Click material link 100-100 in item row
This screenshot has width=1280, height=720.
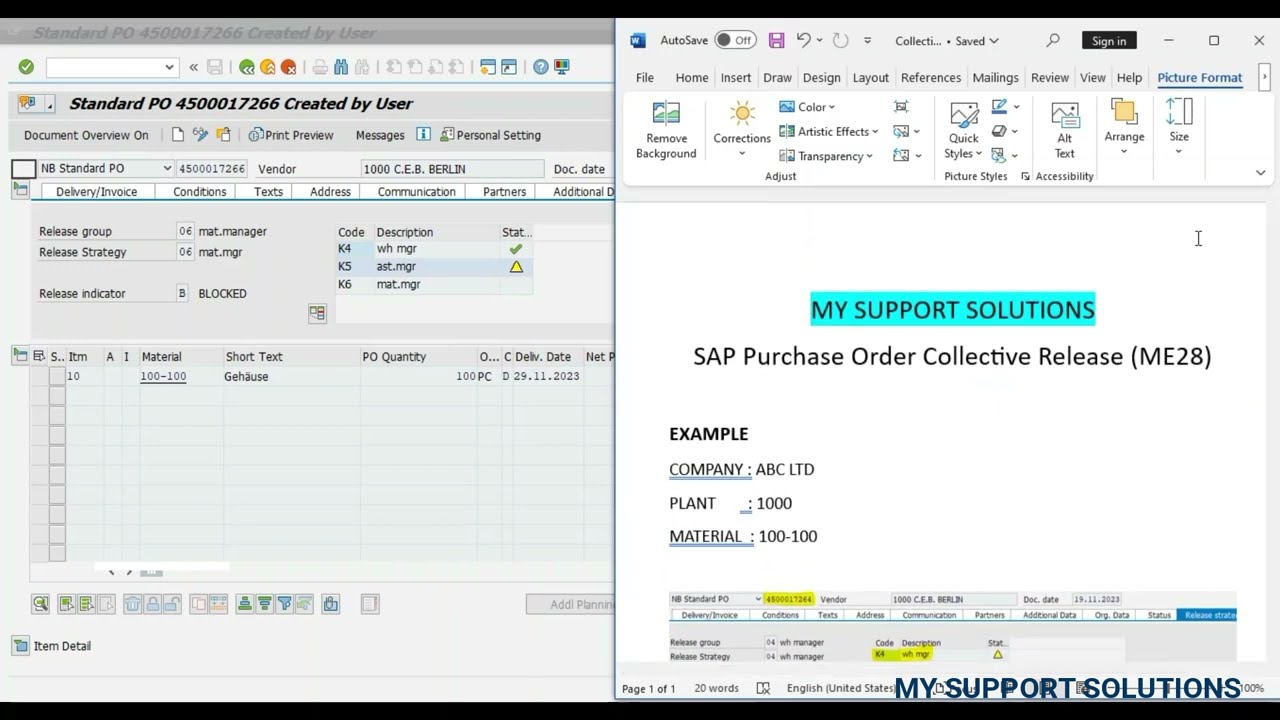coord(163,377)
